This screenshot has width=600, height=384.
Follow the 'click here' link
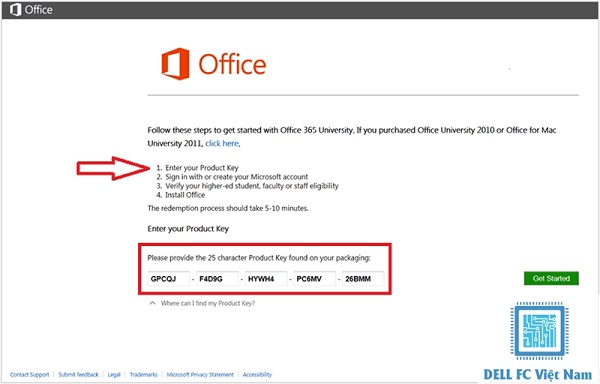click(x=222, y=143)
